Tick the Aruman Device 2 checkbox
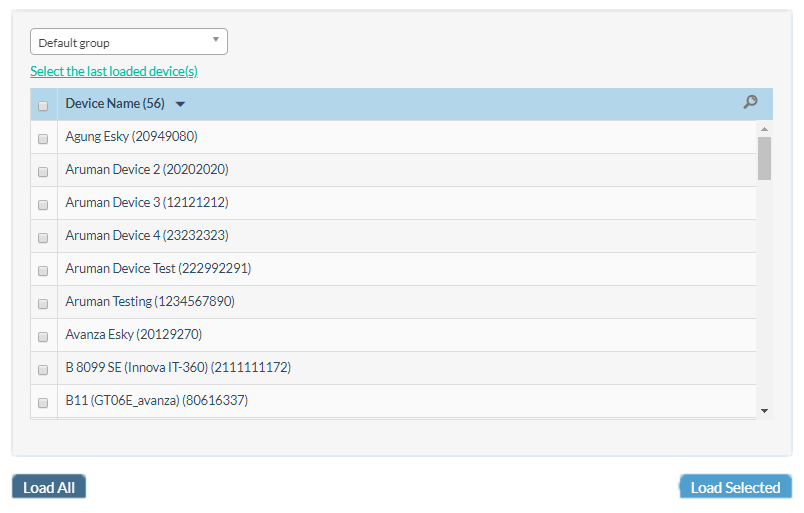 pos(43,172)
